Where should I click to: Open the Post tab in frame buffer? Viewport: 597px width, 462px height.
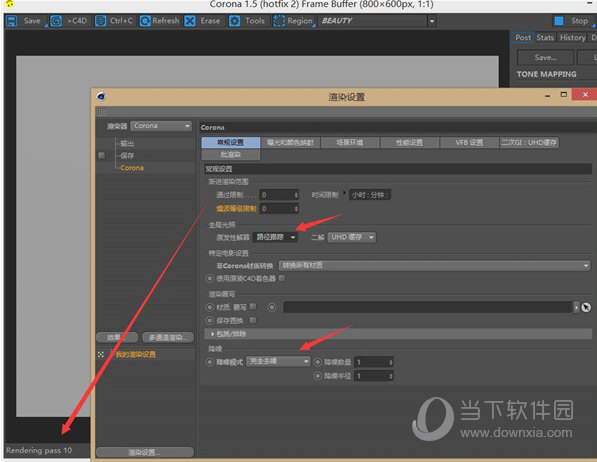click(523, 37)
